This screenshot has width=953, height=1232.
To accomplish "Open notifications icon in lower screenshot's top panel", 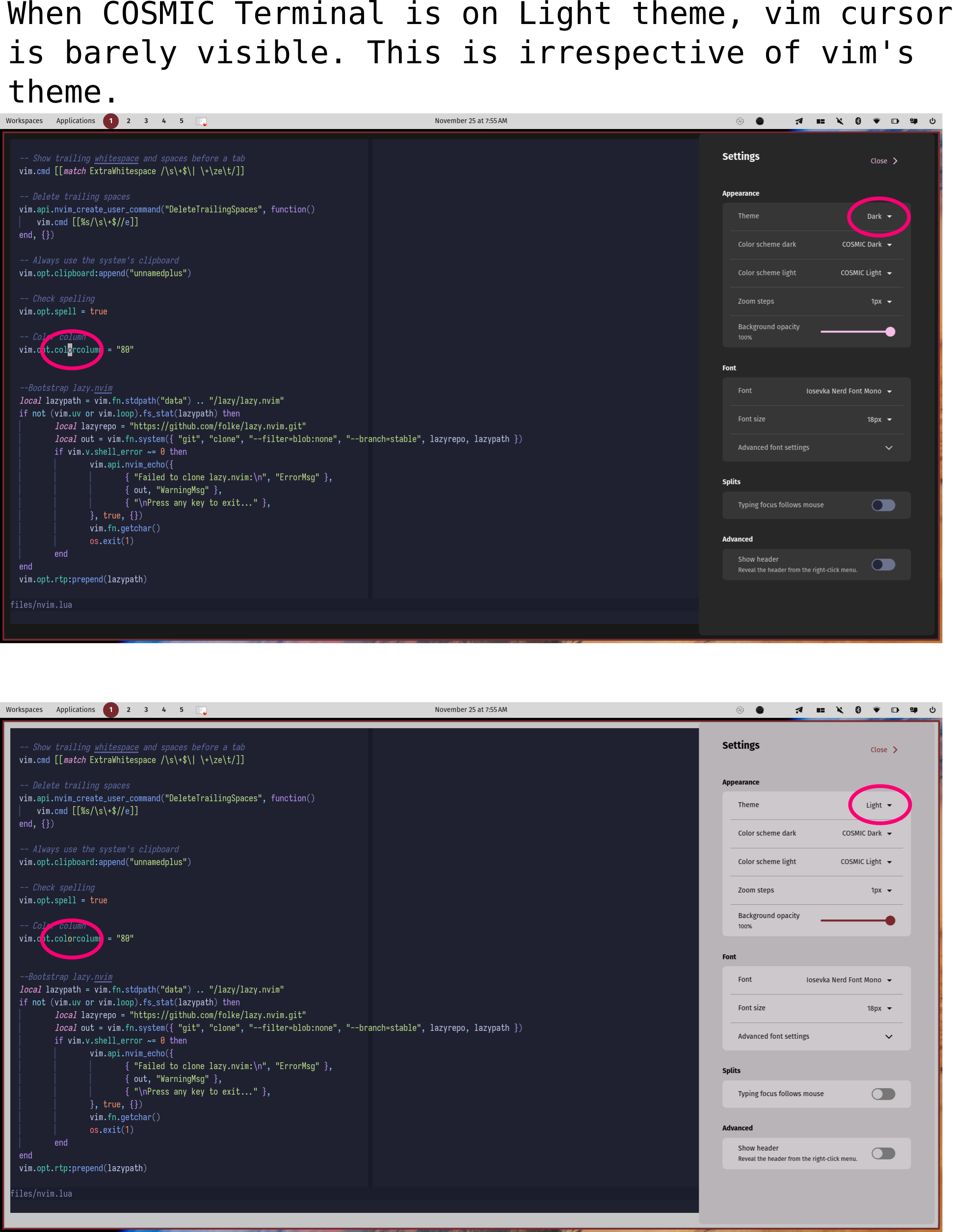I will 914,709.
